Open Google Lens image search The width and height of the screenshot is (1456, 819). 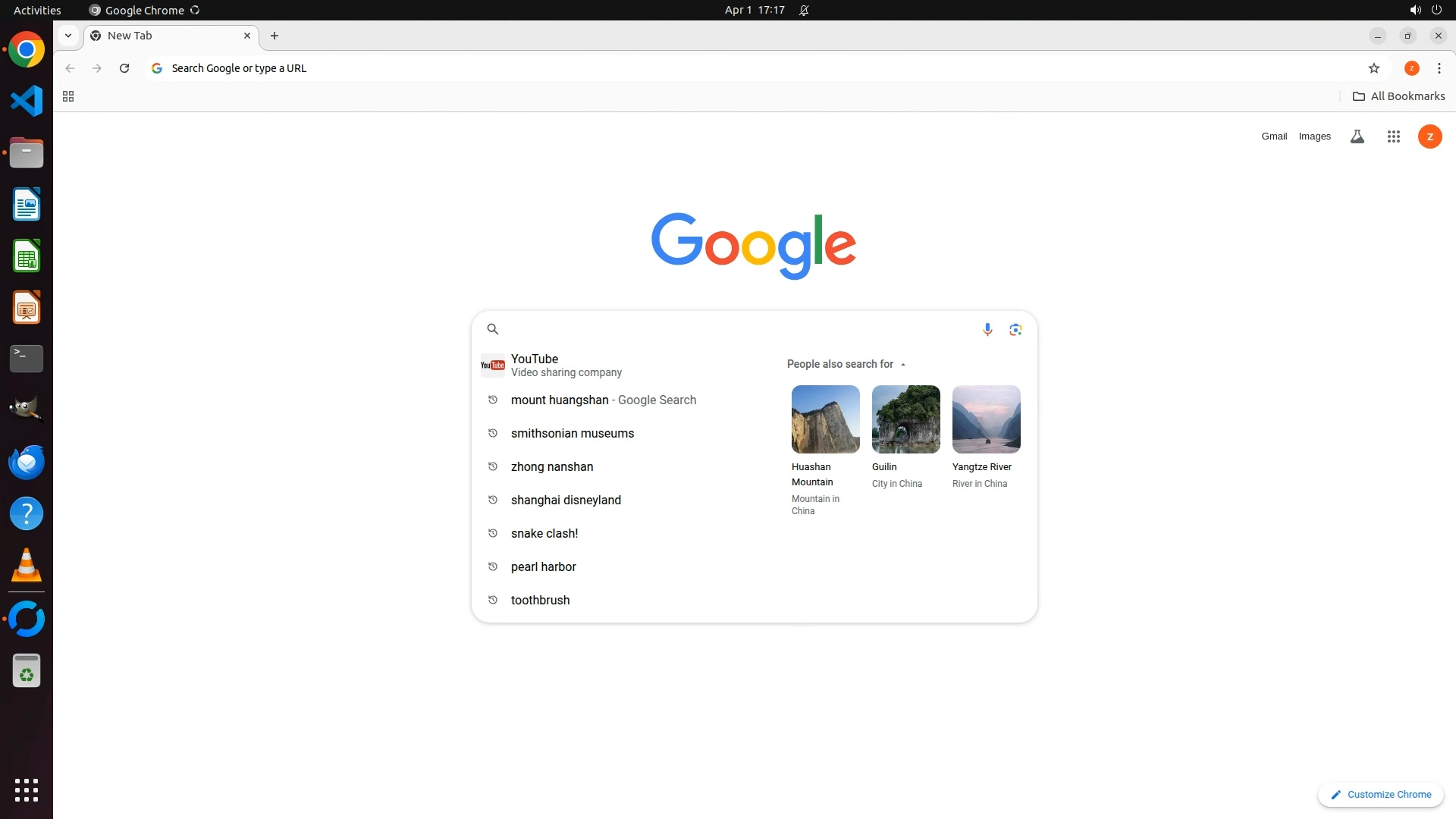point(1015,329)
